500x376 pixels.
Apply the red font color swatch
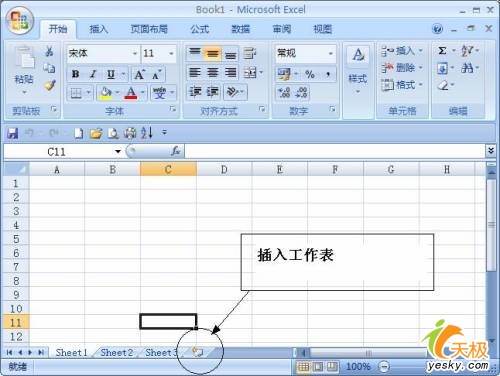[x=131, y=92]
